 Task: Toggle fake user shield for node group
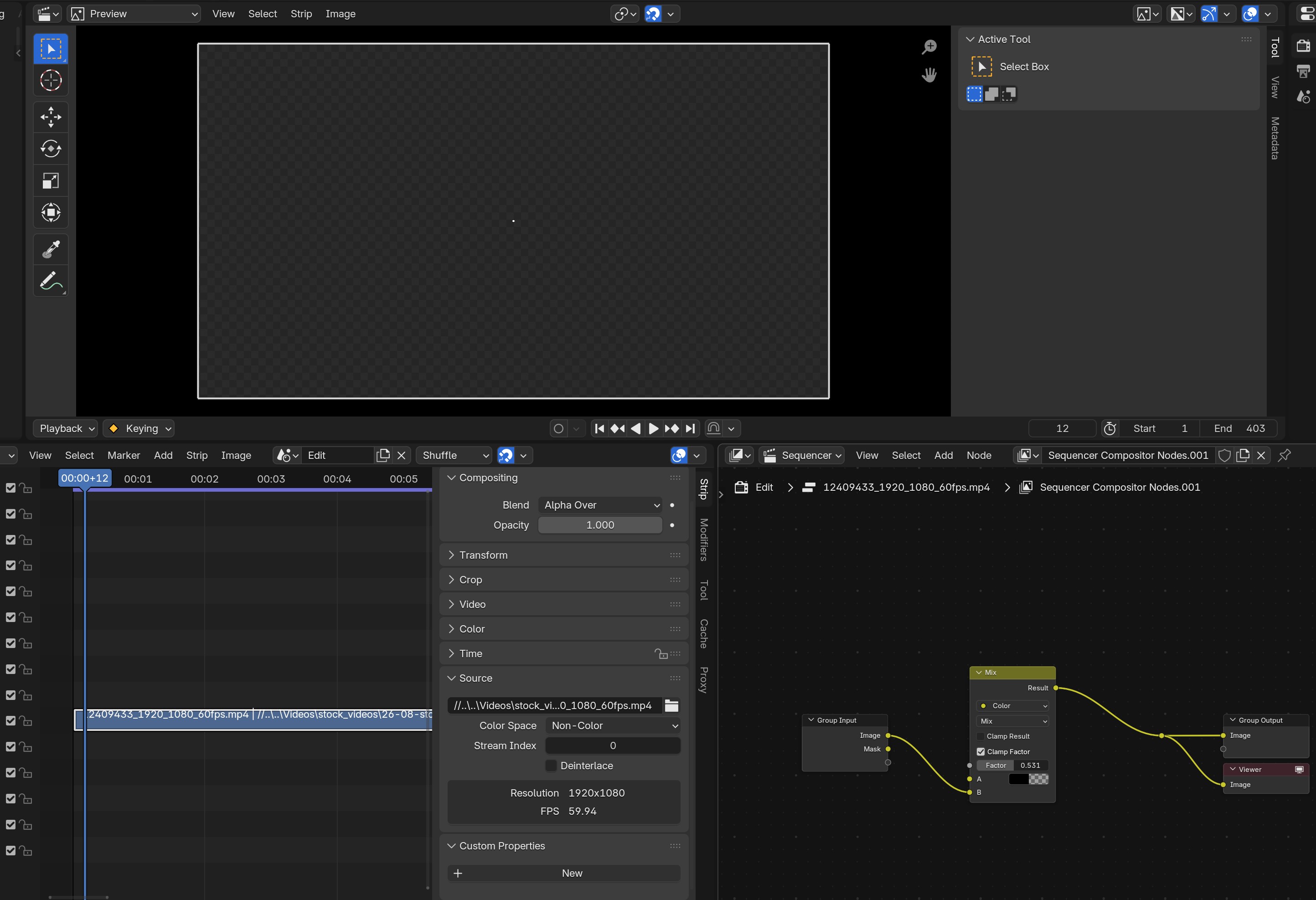1224,455
